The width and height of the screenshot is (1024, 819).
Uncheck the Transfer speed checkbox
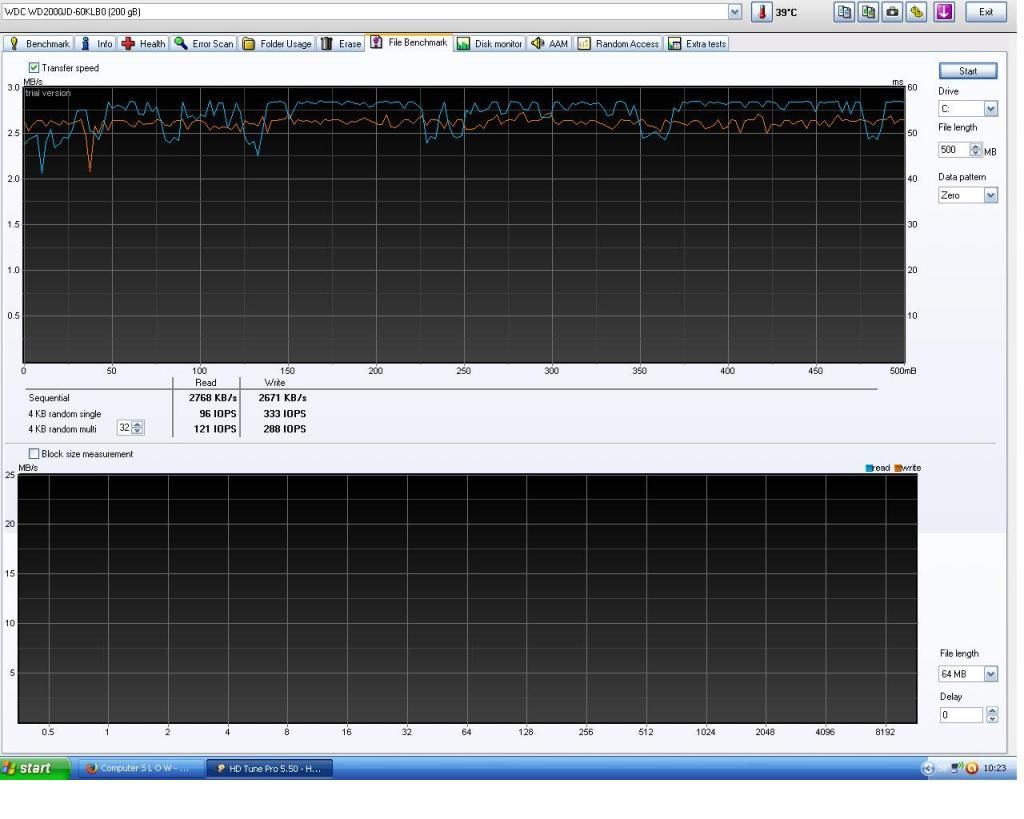coord(35,68)
